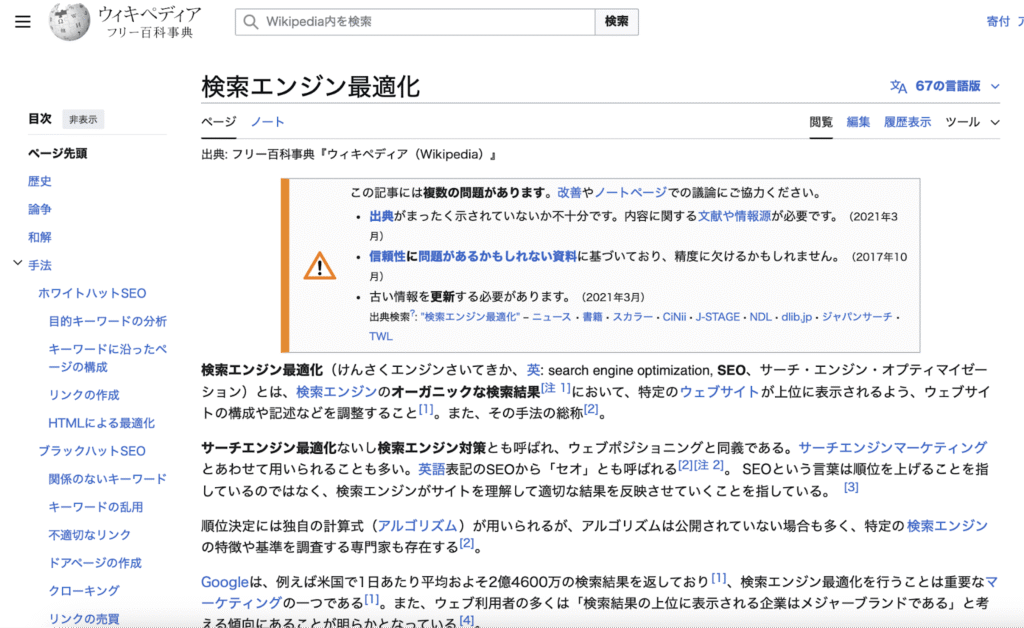Image resolution: width=1024 pixels, height=628 pixels.
Task: Select the 閲覧 view tab
Action: pyautogui.click(x=821, y=122)
